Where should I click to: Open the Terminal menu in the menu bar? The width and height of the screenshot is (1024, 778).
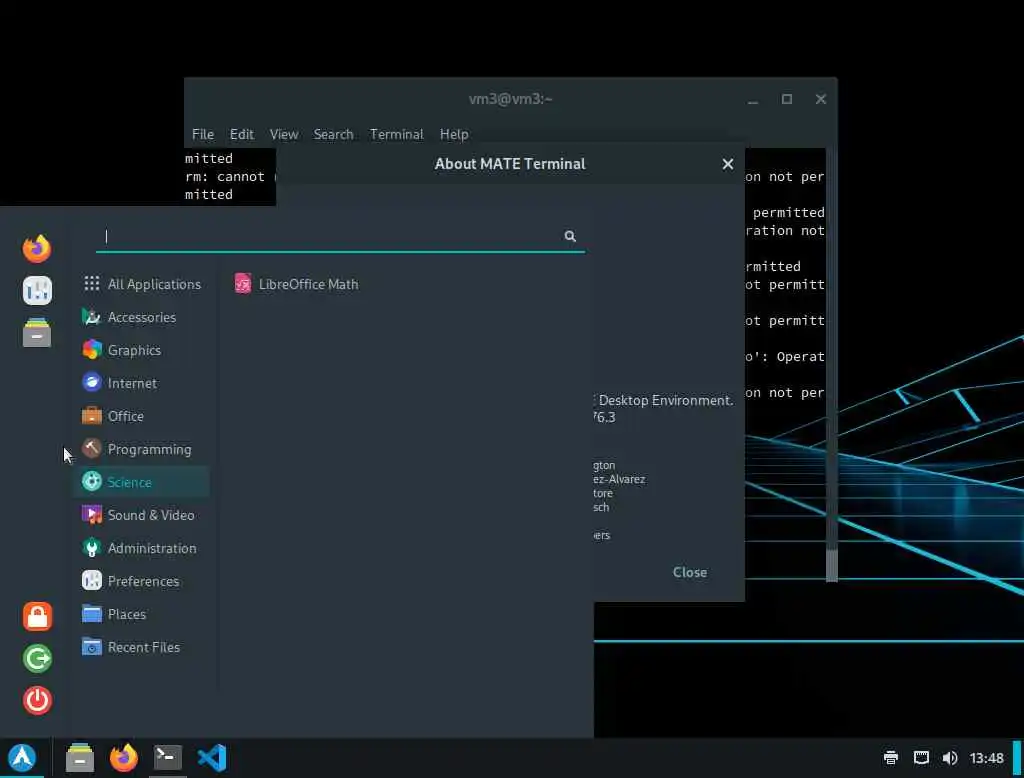point(396,134)
